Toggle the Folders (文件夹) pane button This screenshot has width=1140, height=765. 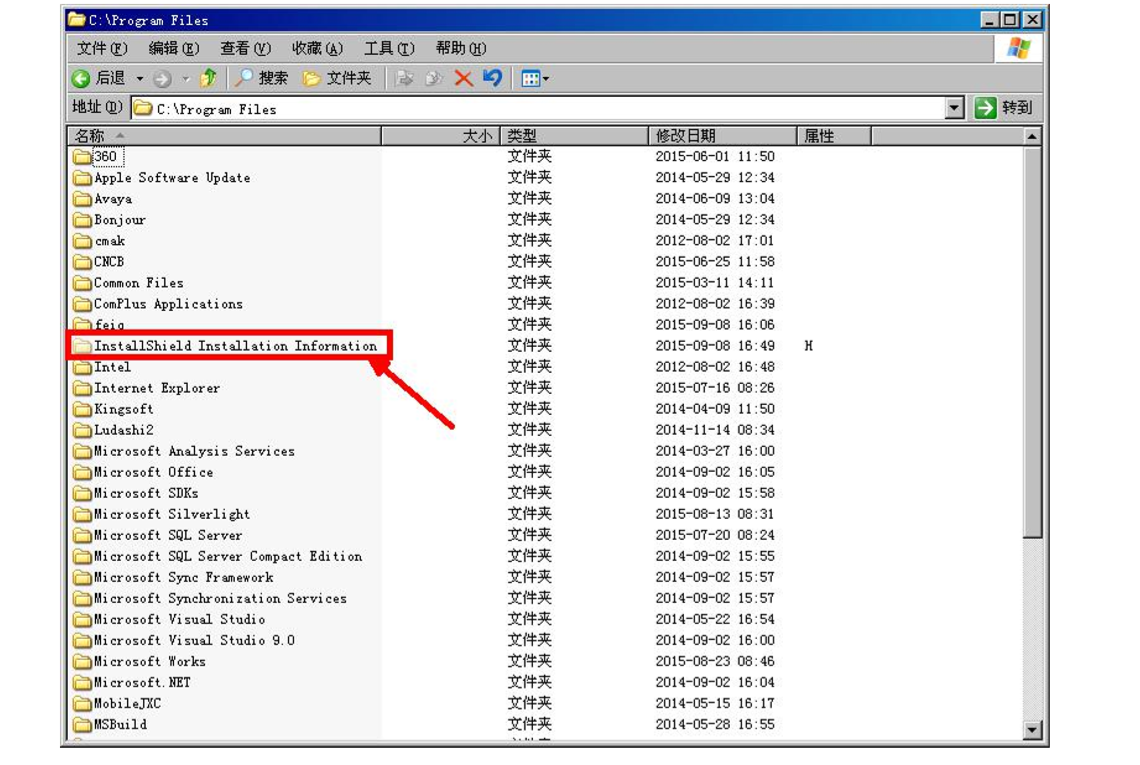pyautogui.click(x=337, y=78)
